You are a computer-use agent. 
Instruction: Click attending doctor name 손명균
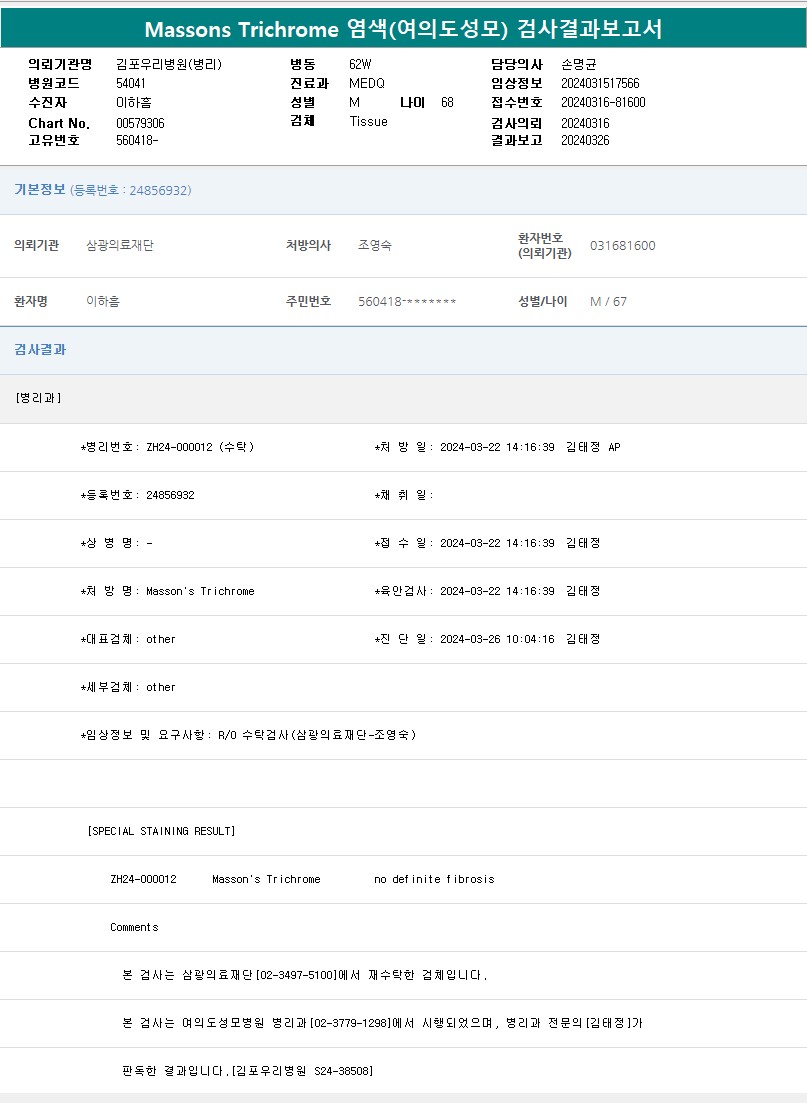578,64
